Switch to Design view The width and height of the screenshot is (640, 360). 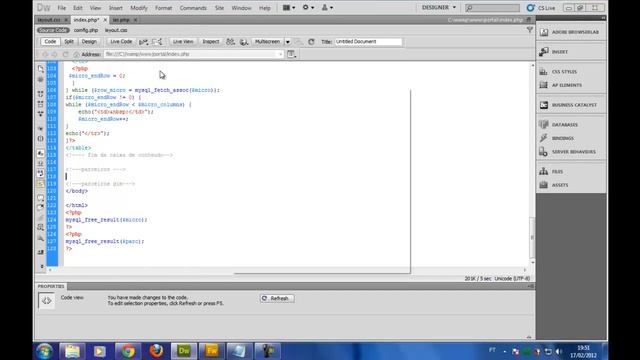click(89, 42)
